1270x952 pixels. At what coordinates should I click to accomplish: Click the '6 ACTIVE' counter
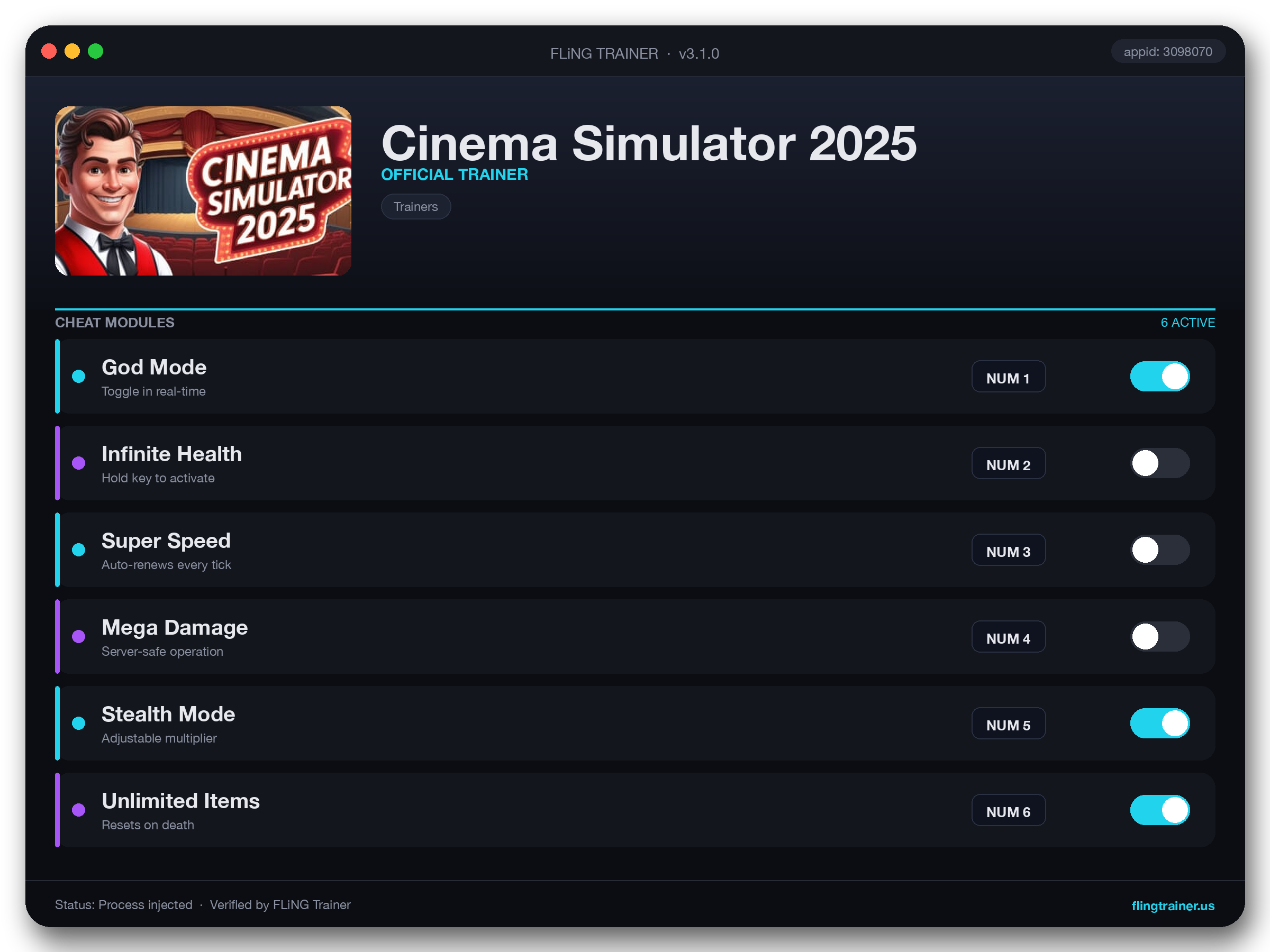click(1187, 323)
